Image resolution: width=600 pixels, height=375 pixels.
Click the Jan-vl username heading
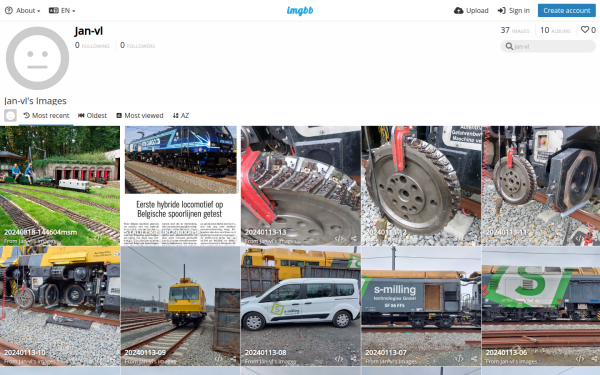(88, 31)
